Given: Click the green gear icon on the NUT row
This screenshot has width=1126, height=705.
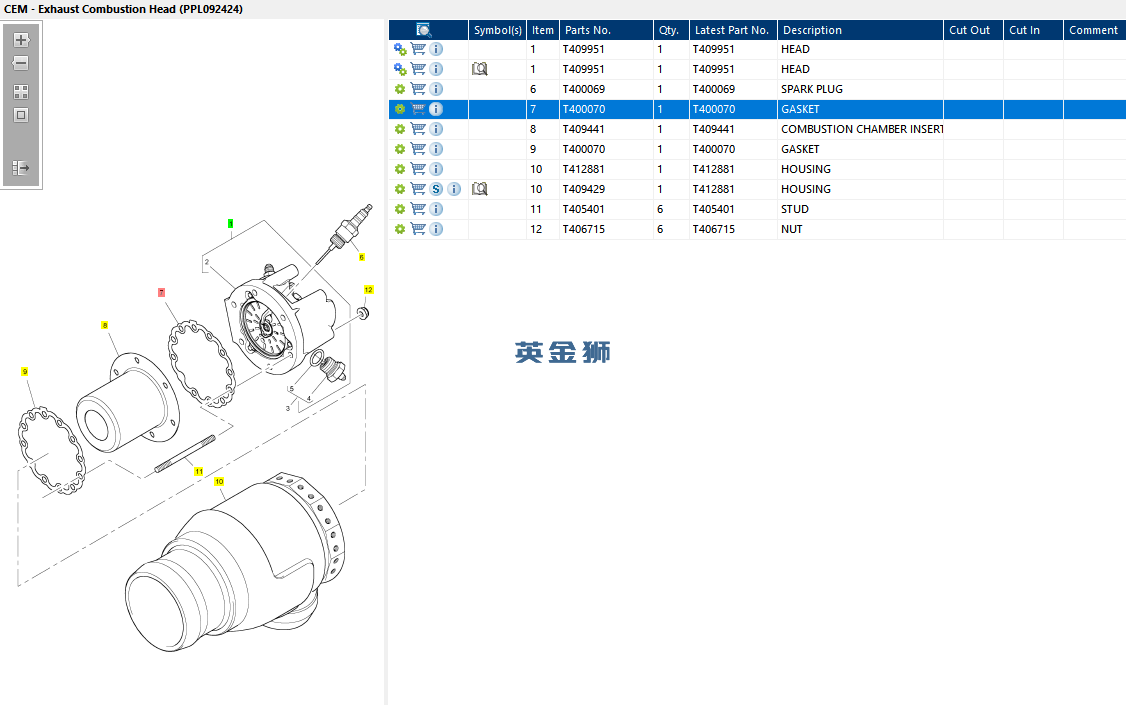Looking at the screenshot, I should [x=400, y=229].
